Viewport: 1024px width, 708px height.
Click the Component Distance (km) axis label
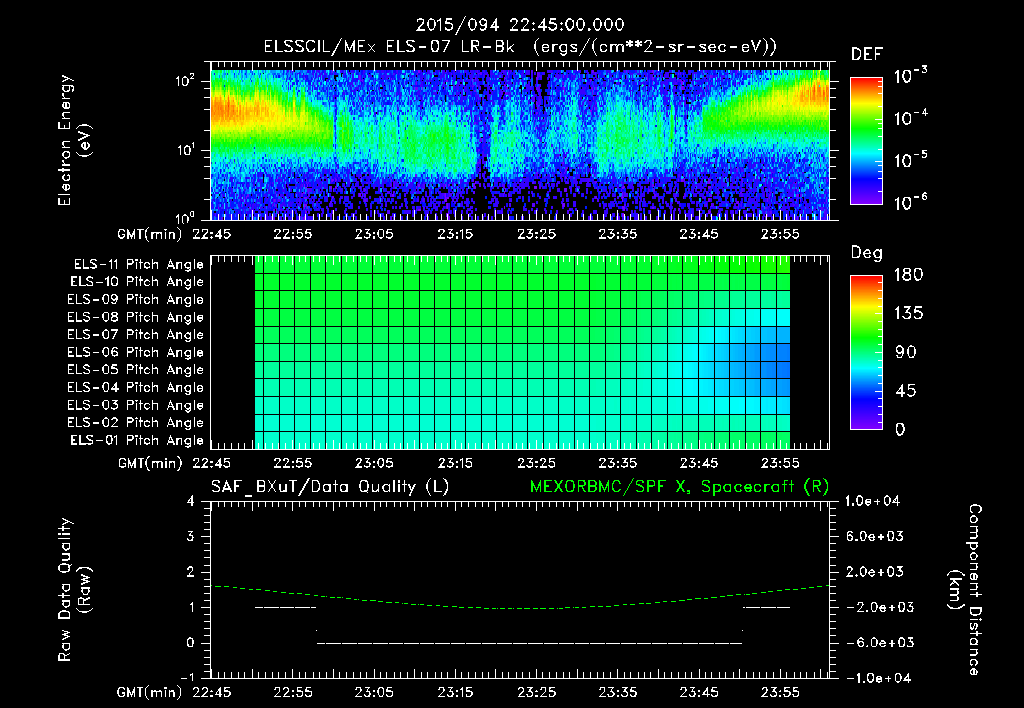[965, 590]
